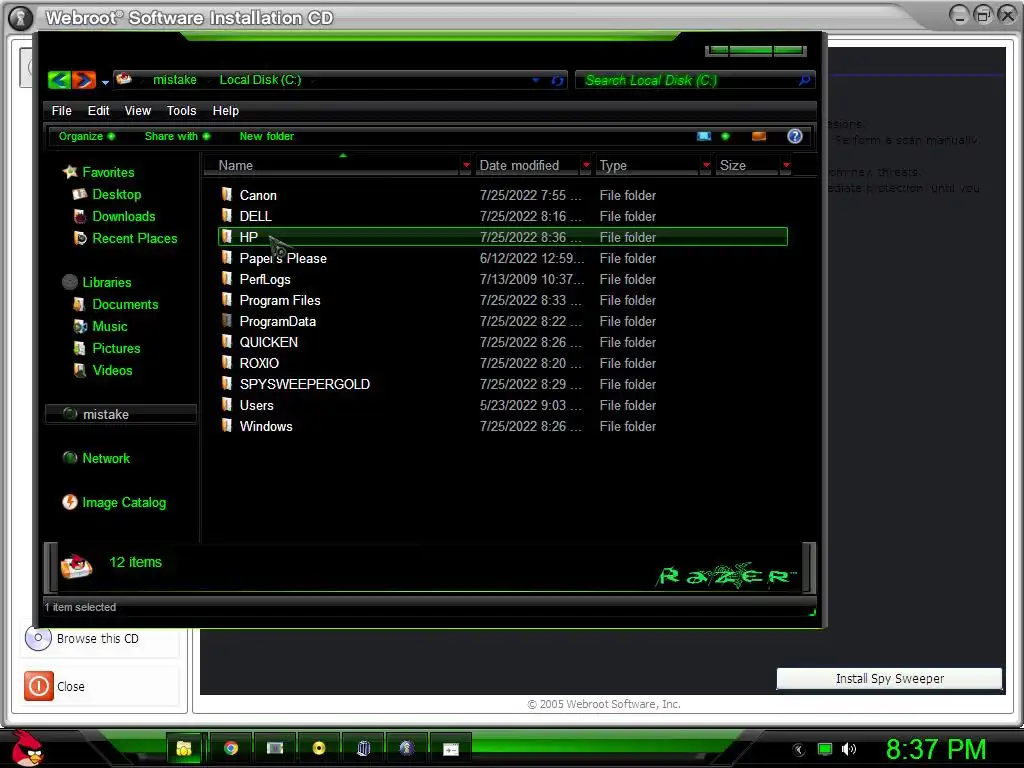Image resolution: width=1024 pixels, height=768 pixels.
Task: Open the Date modified column filter arrow
Action: [586, 165]
